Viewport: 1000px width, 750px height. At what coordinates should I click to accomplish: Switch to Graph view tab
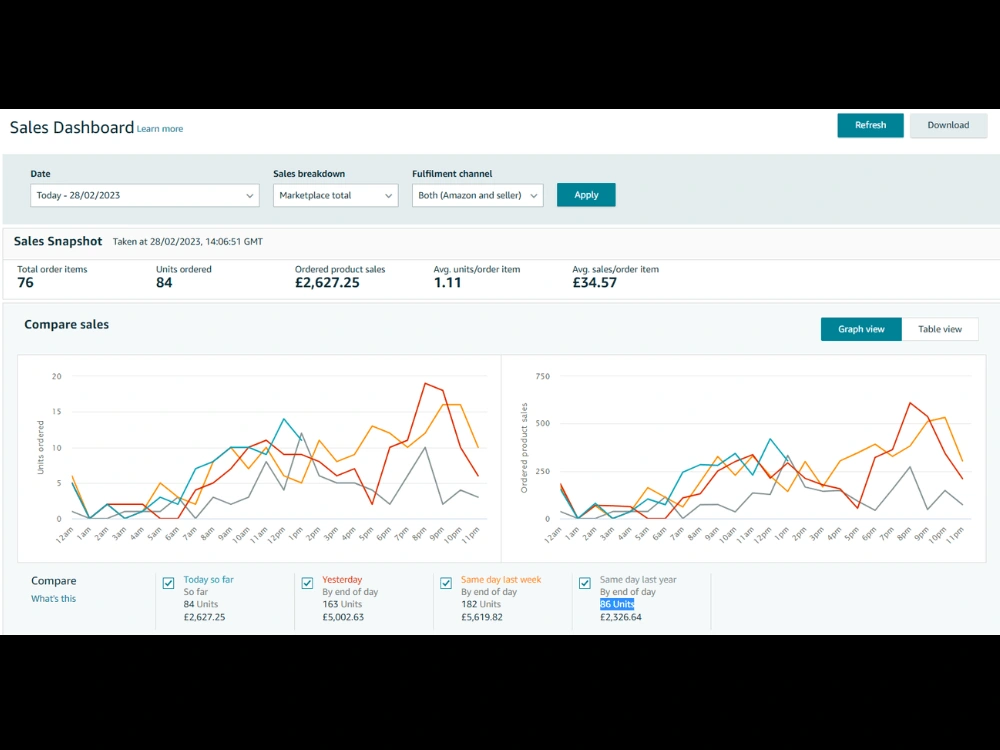(861, 329)
